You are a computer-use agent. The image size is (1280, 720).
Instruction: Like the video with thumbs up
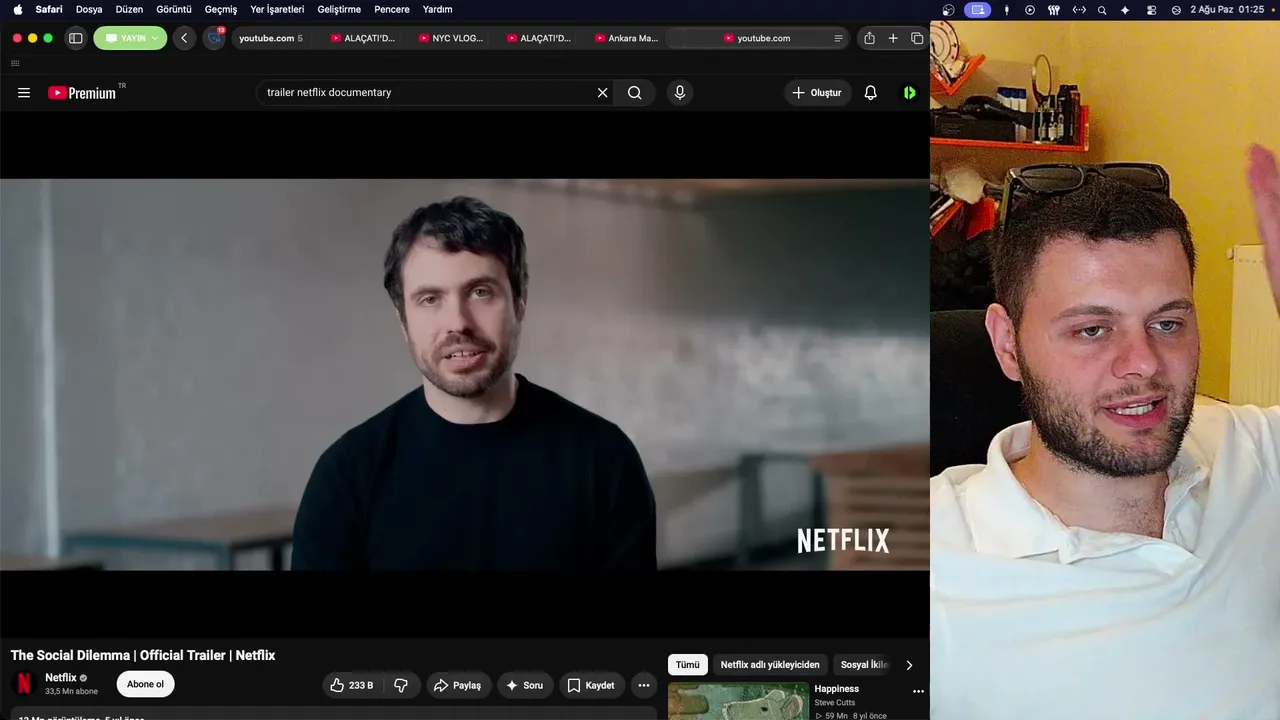point(353,685)
